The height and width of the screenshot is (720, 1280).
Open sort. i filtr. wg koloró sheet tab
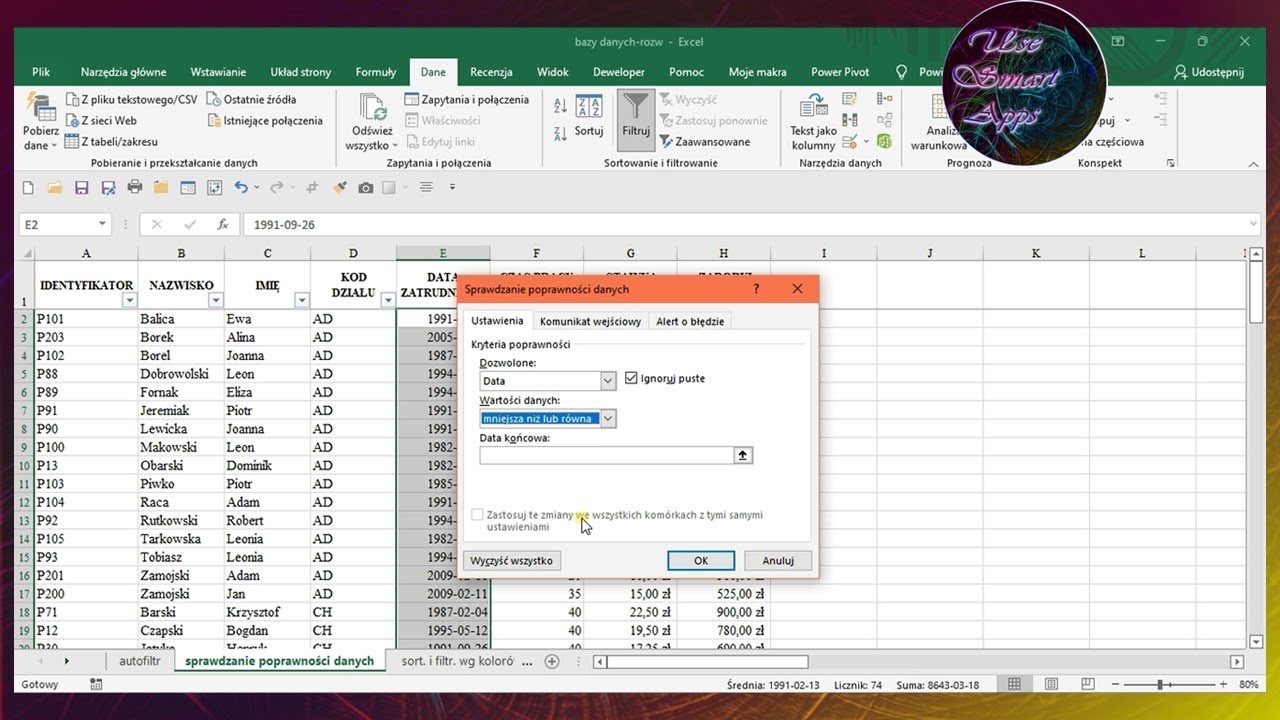[458, 661]
